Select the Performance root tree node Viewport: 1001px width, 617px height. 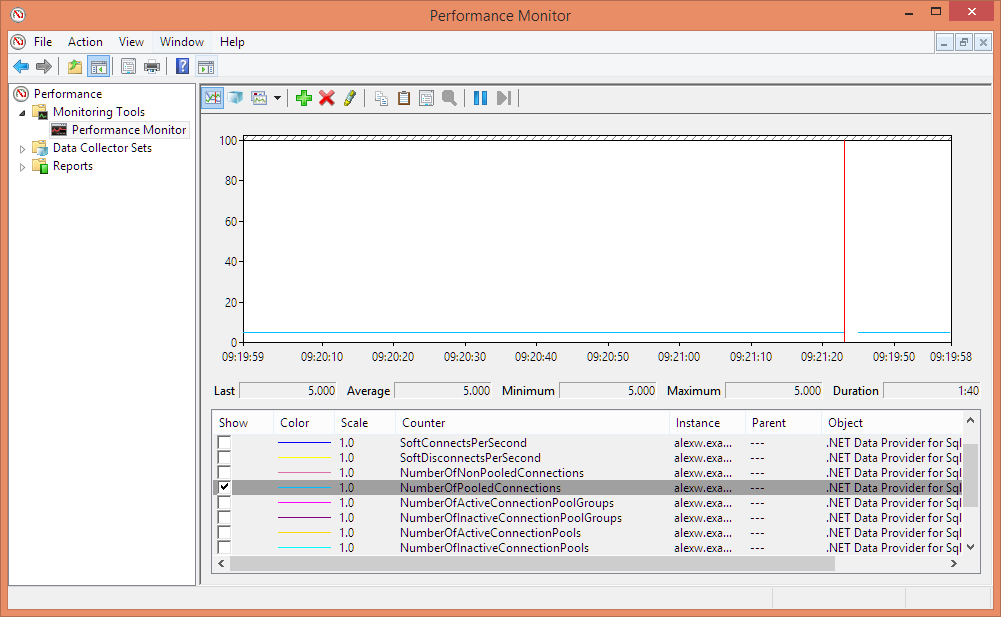click(68, 94)
